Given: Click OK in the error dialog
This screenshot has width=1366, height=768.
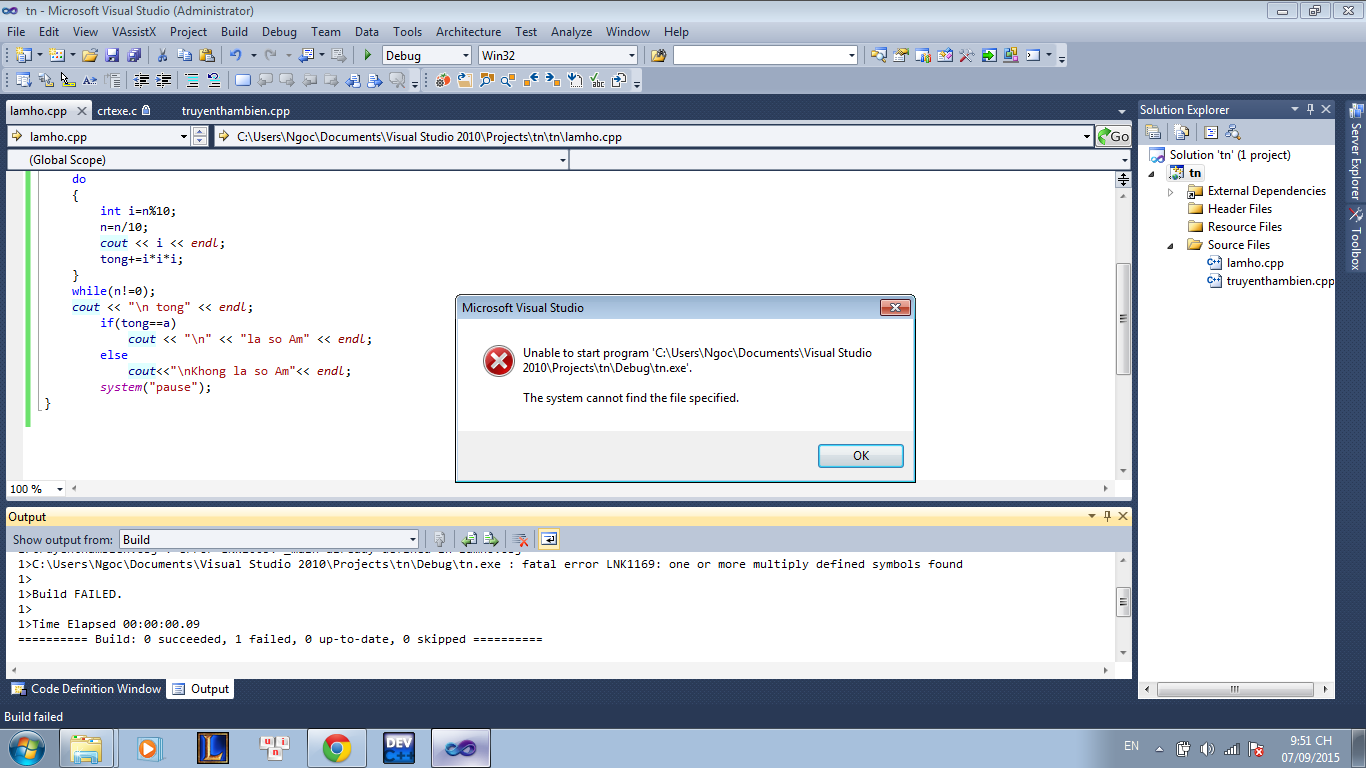Looking at the screenshot, I should (860, 456).
